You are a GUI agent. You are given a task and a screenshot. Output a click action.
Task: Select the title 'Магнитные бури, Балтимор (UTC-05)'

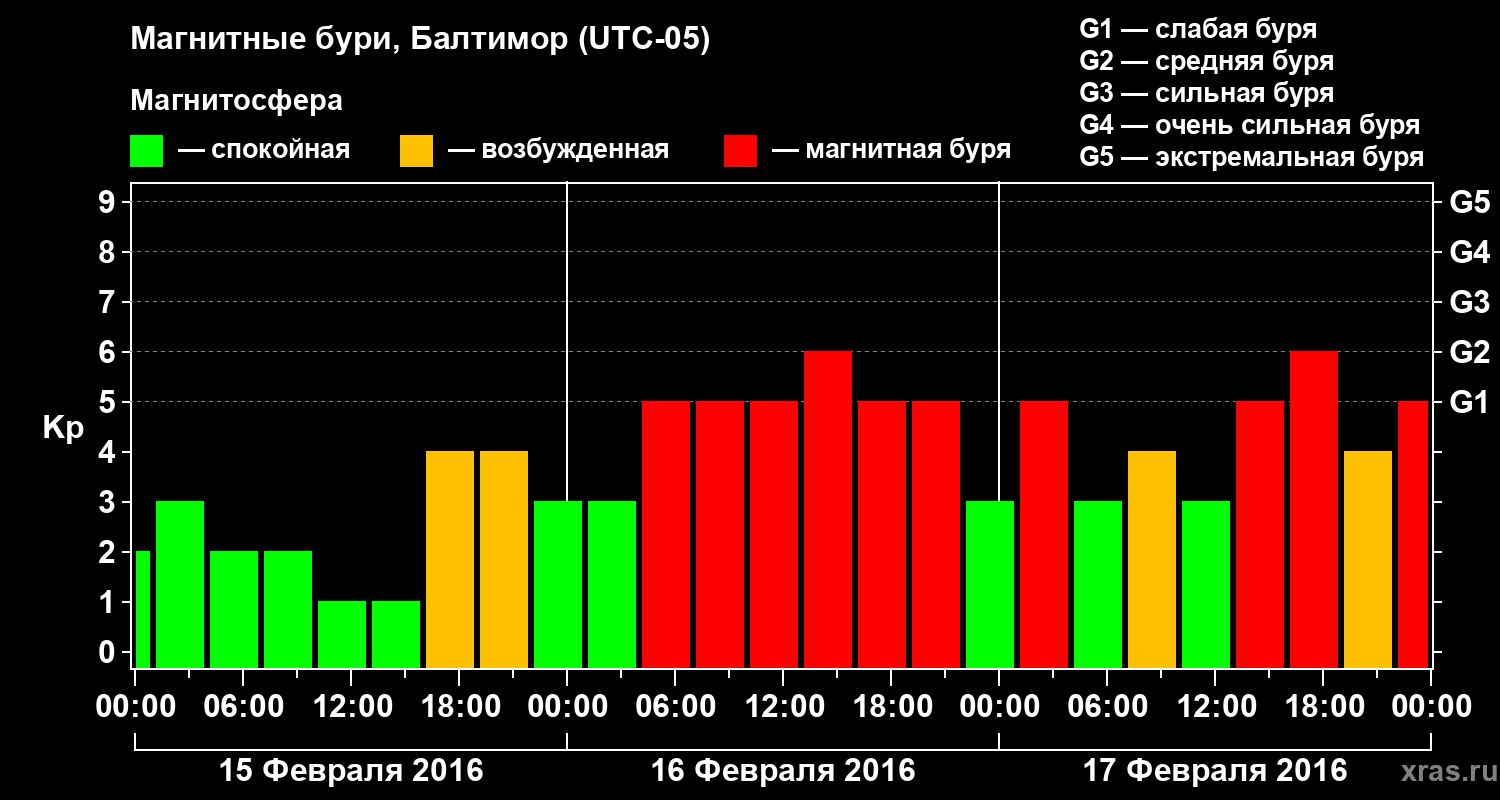pos(420,41)
